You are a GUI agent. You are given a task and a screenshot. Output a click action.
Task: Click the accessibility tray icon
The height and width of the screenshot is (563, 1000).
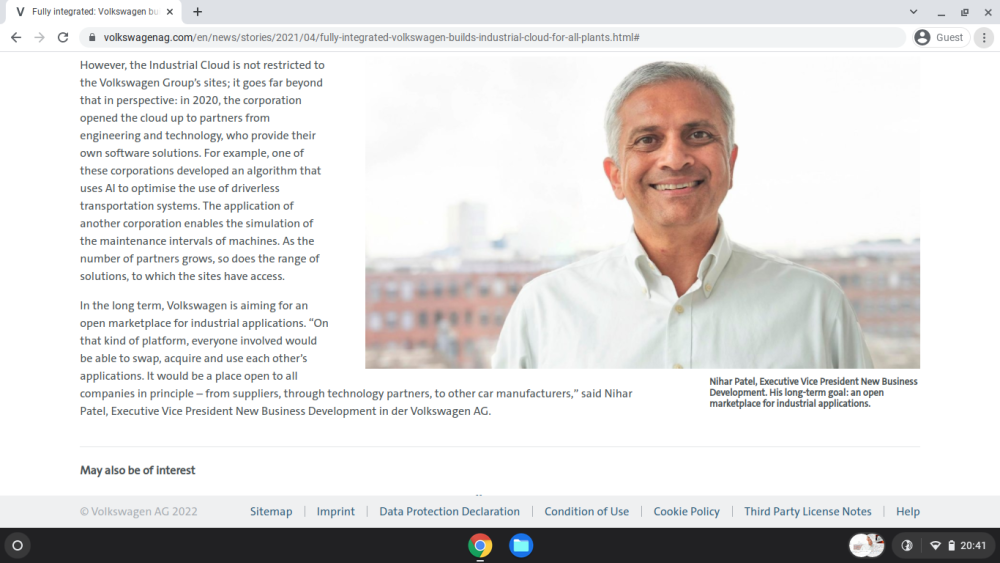(x=907, y=545)
